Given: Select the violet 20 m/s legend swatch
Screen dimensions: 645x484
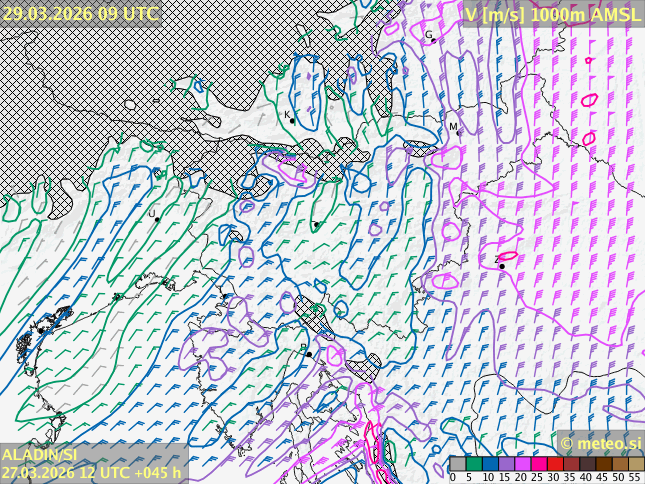Looking at the screenshot, I should click(x=520, y=463).
